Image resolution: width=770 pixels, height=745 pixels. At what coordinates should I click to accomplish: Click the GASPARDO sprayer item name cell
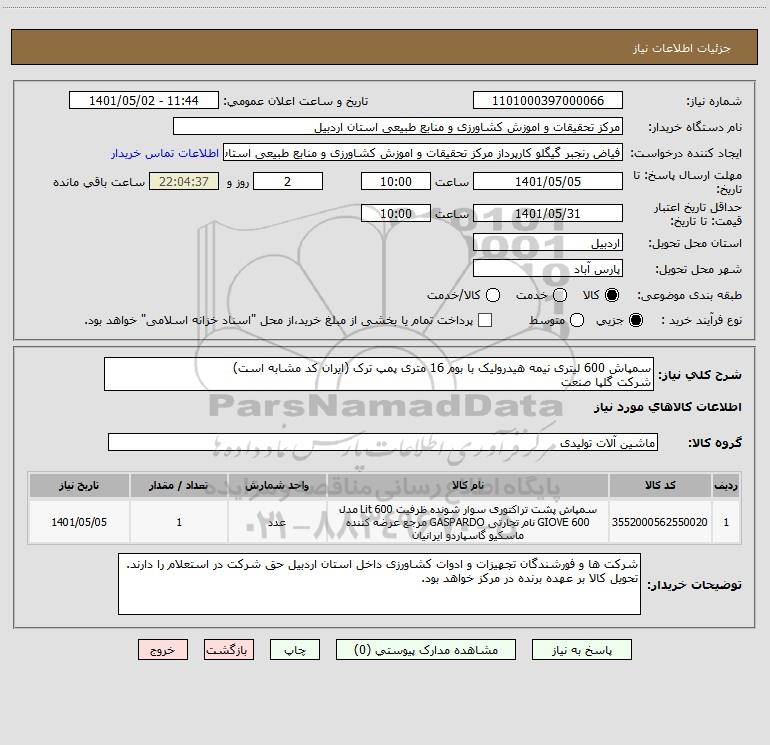click(468, 522)
